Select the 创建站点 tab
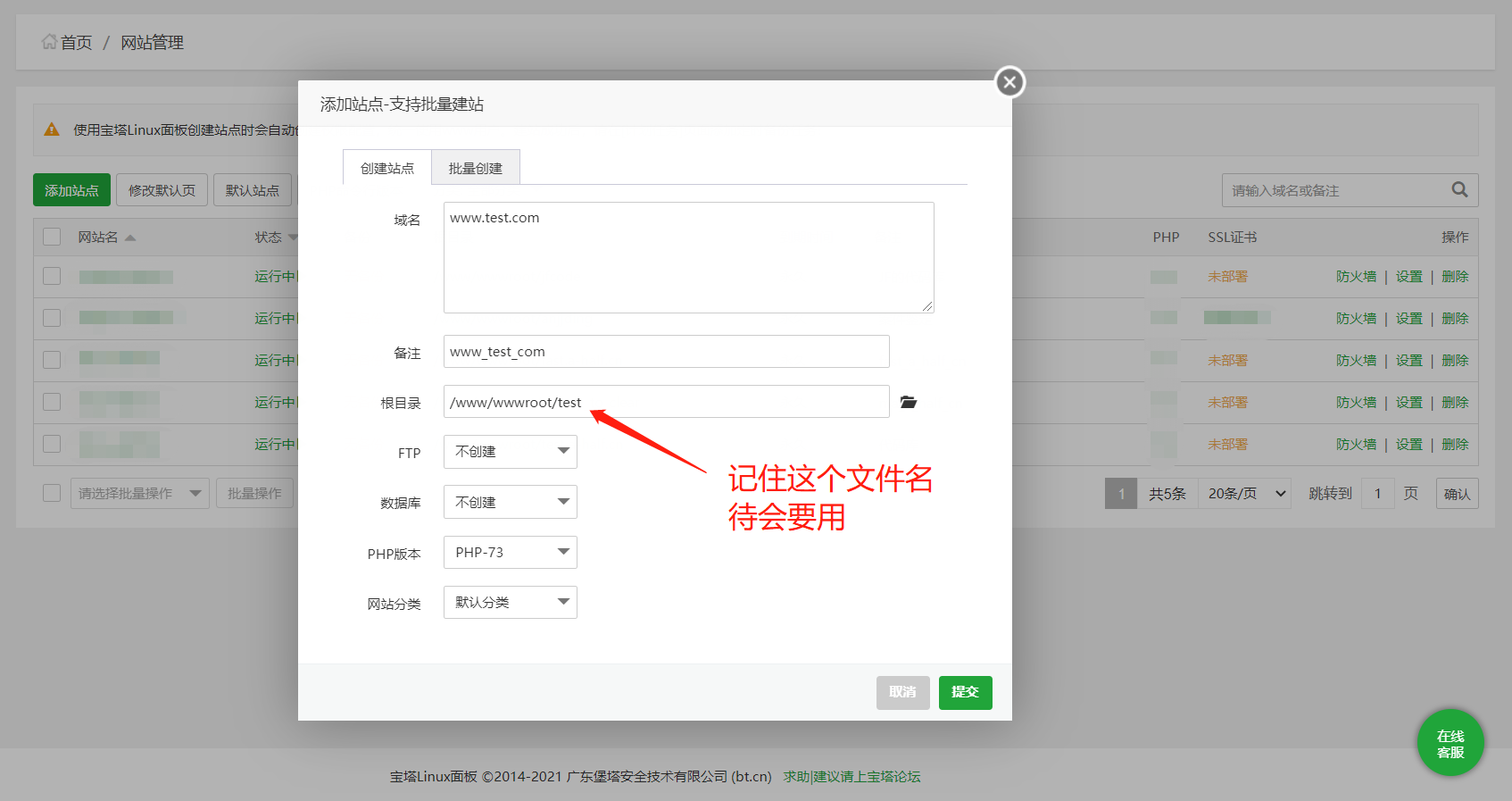The height and width of the screenshot is (801, 1512). coord(387,168)
